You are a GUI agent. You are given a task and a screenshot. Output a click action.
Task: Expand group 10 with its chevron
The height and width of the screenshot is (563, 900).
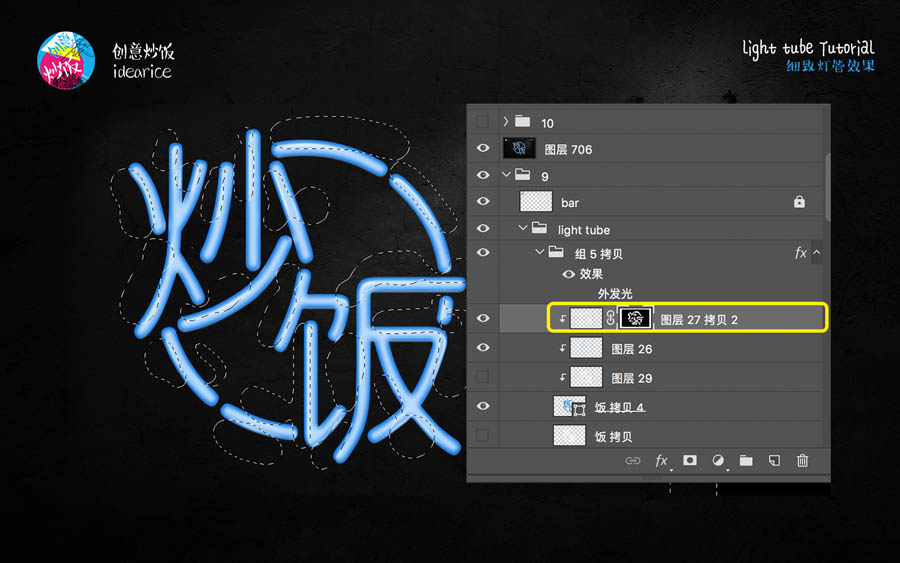506,121
